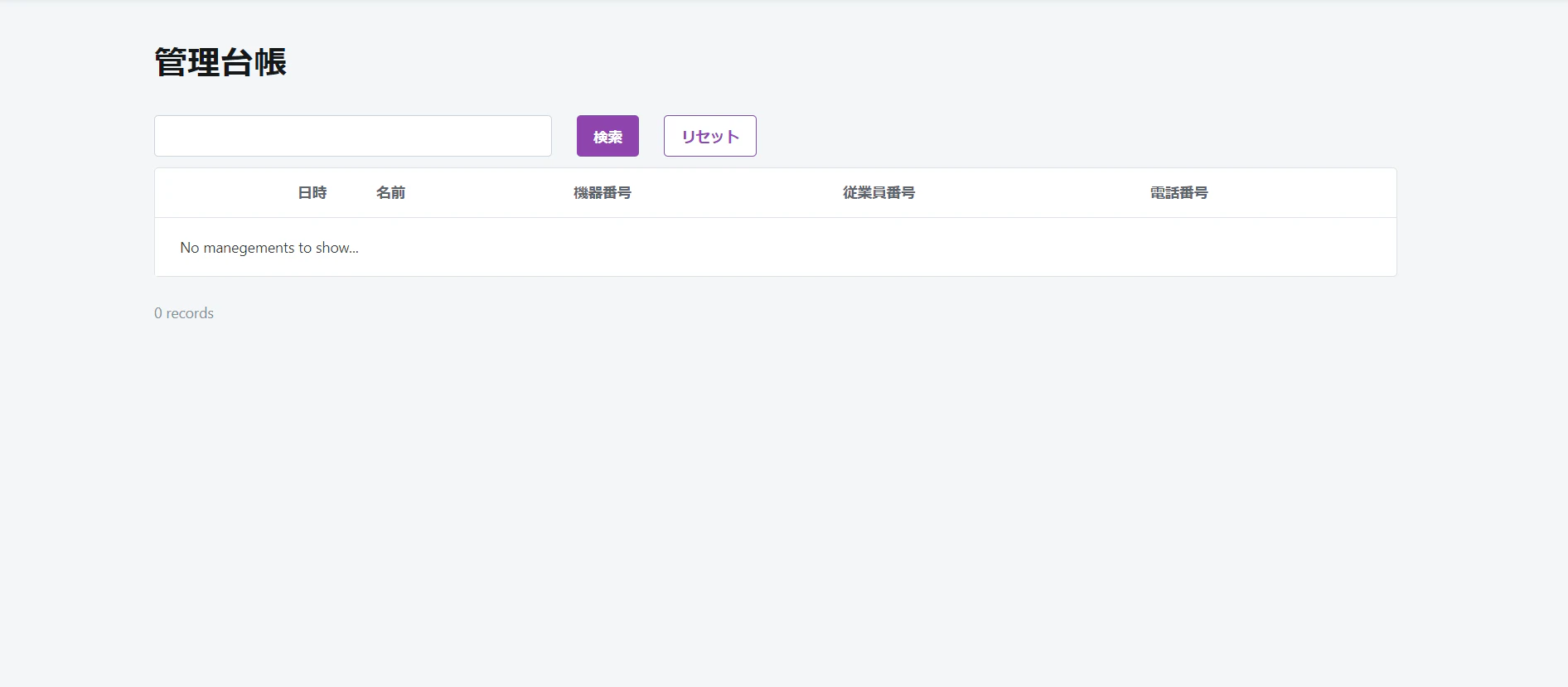
Task: Click the 管理台帳 page heading
Action: pos(220,62)
